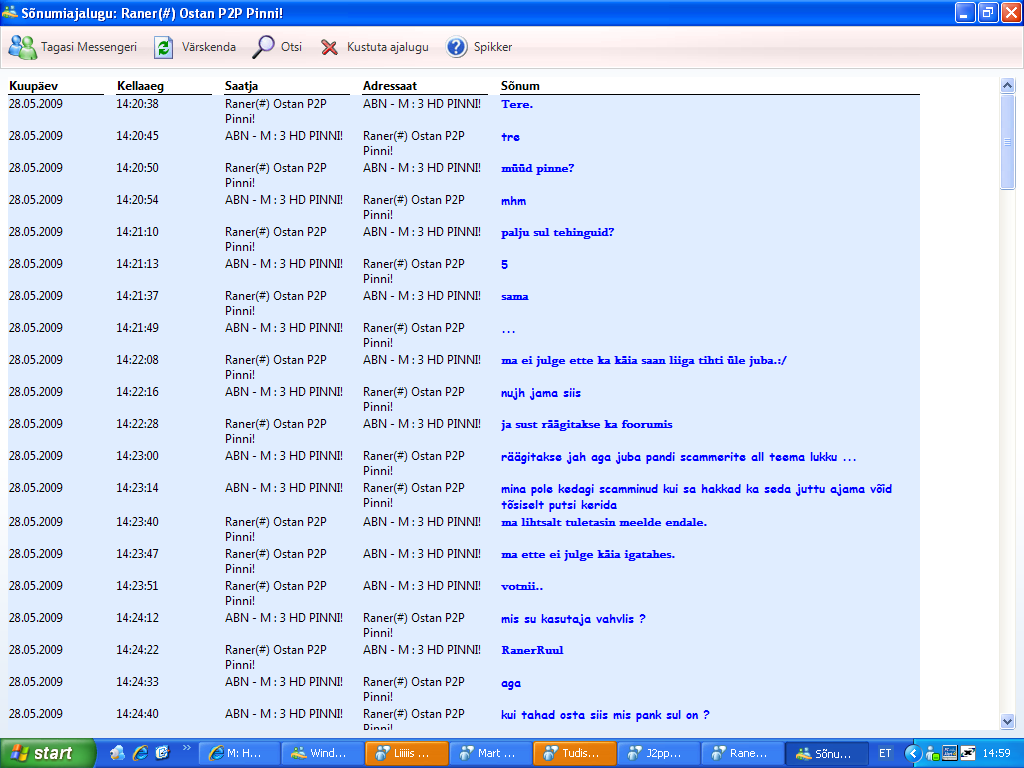Click the scrollbar down arrow

pyautogui.click(x=1007, y=721)
